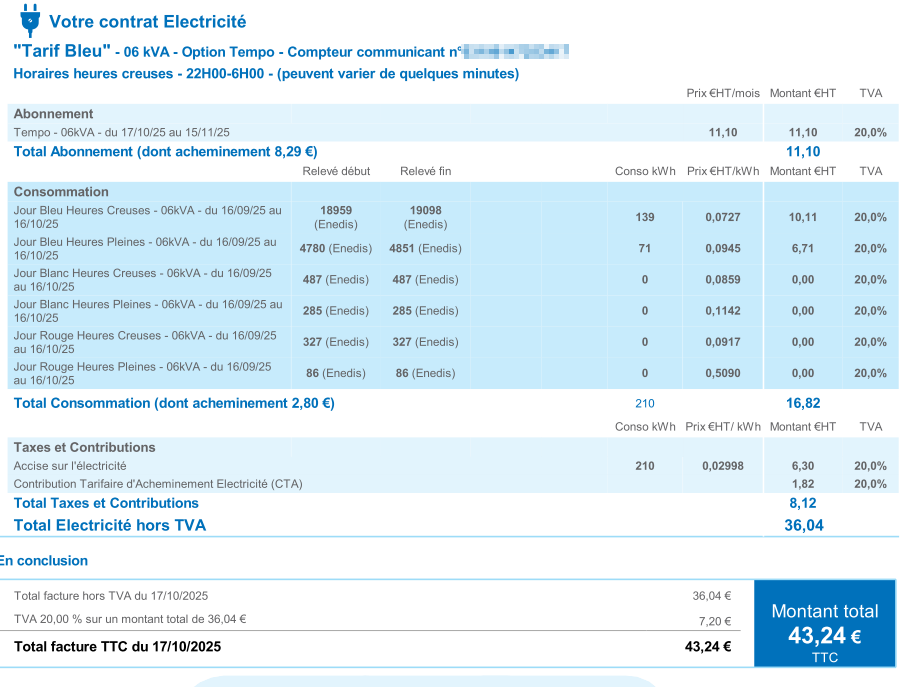Select the 'Total Electricité hors TVA' line
The height and width of the screenshot is (687, 909).
point(110,525)
